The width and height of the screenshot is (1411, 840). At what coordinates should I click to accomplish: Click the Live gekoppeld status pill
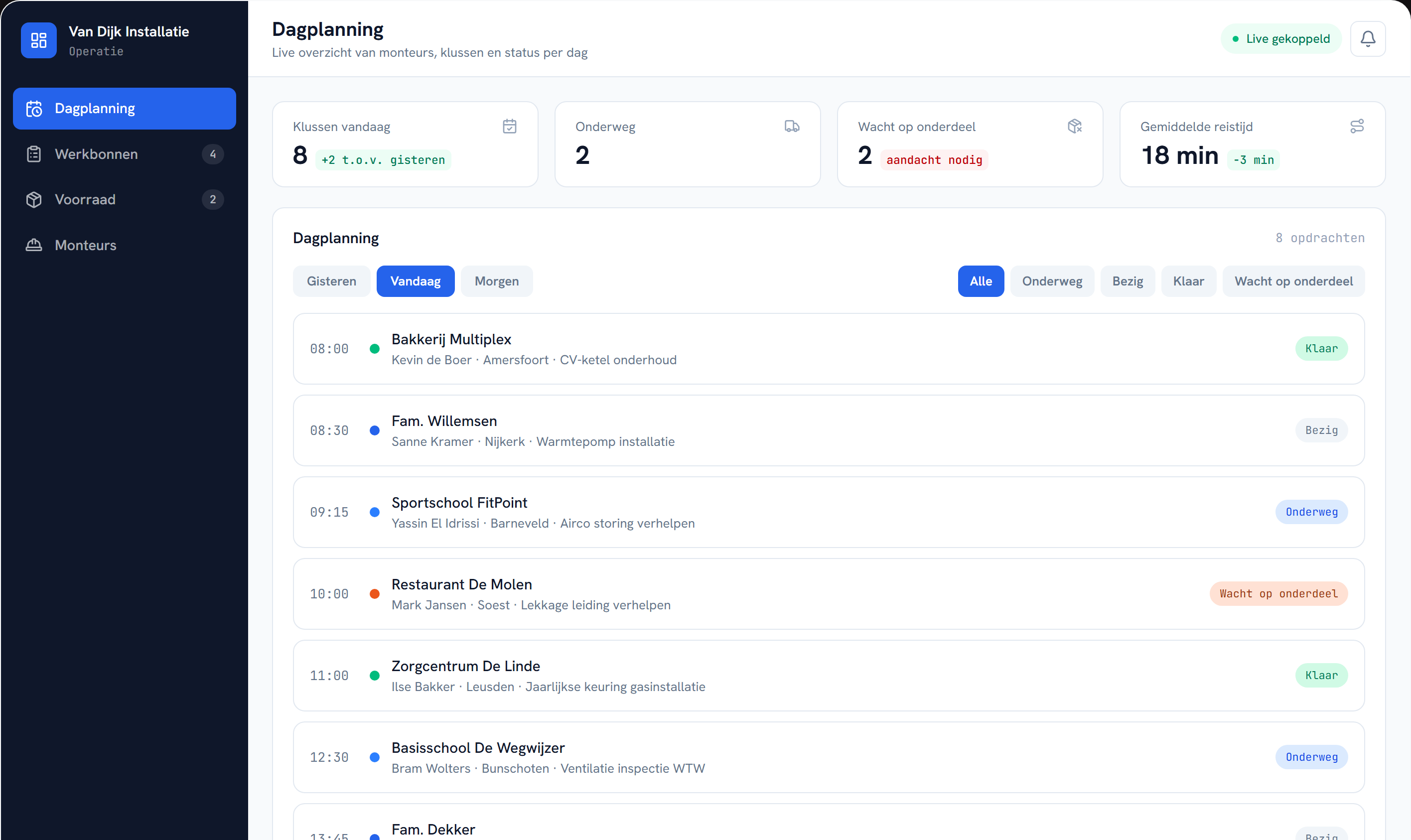tap(1280, 38)
